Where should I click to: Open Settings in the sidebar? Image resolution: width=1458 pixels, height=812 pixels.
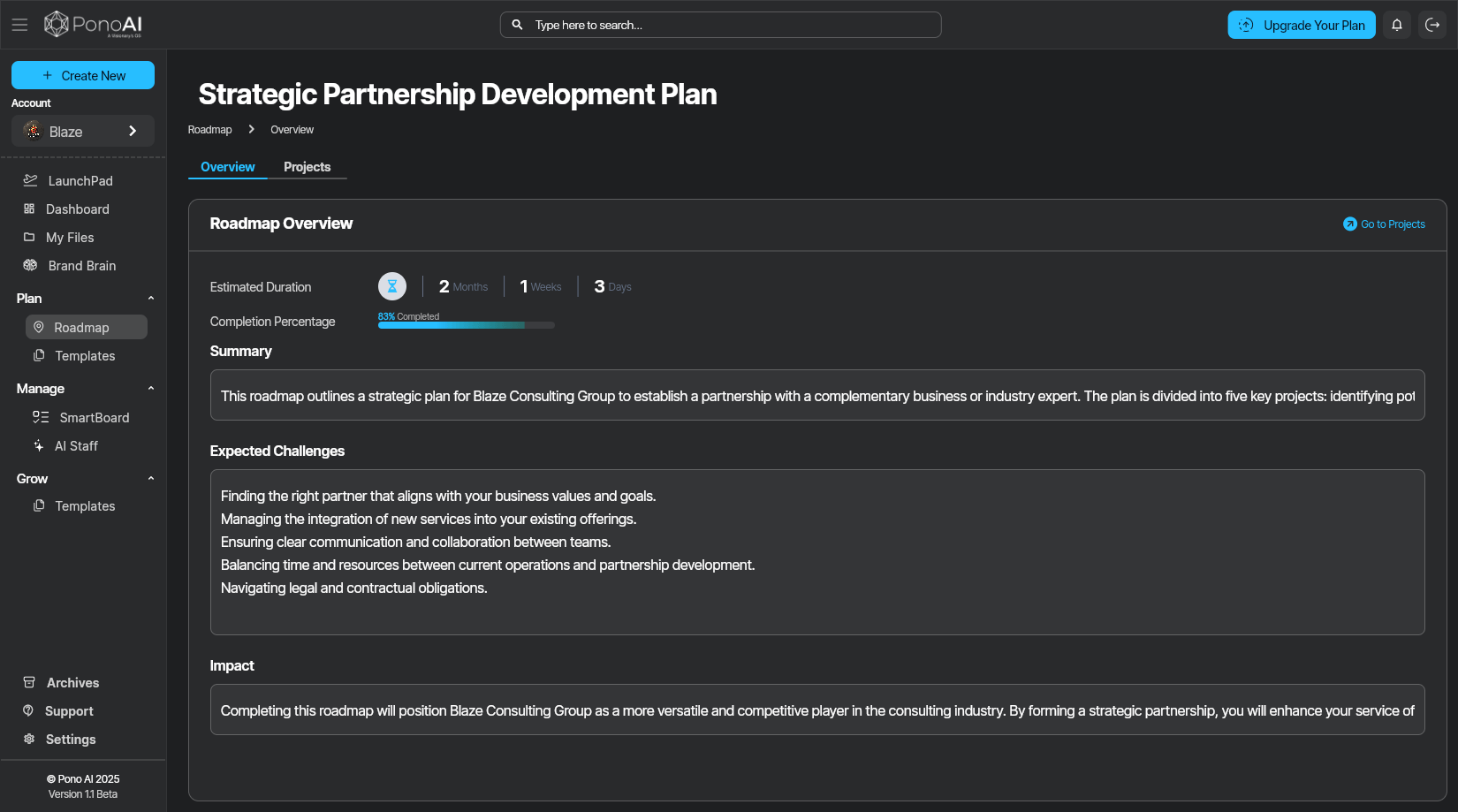[71, 740]
